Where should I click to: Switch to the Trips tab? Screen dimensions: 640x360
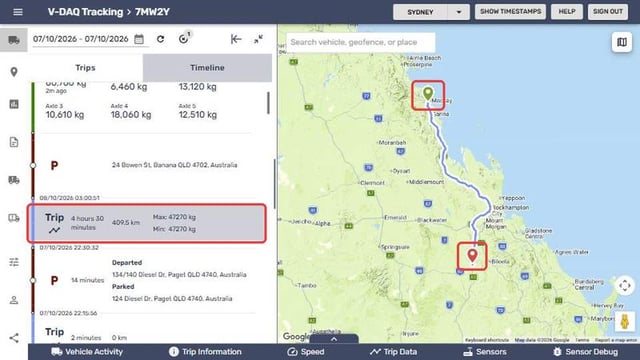pyautogui.click(x=85, y=68)
